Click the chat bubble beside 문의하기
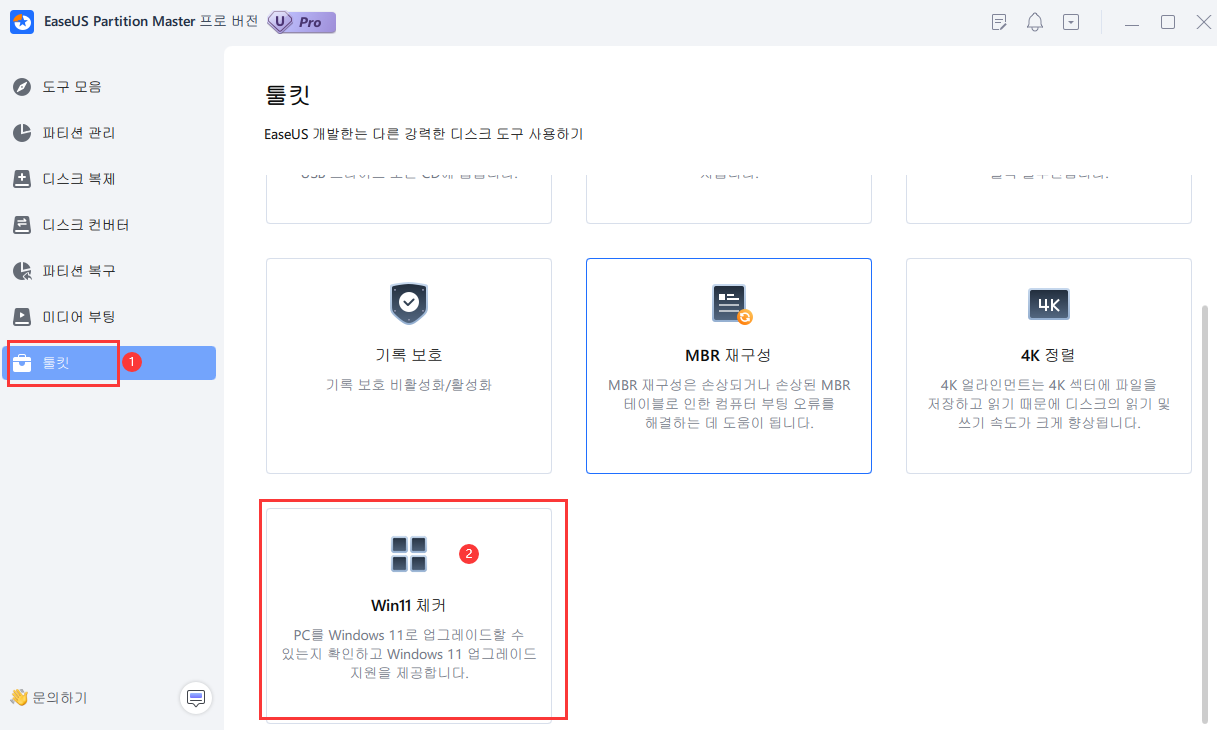Image resolution: width=1217 pixels, height=730 pixels. [196, 698]
